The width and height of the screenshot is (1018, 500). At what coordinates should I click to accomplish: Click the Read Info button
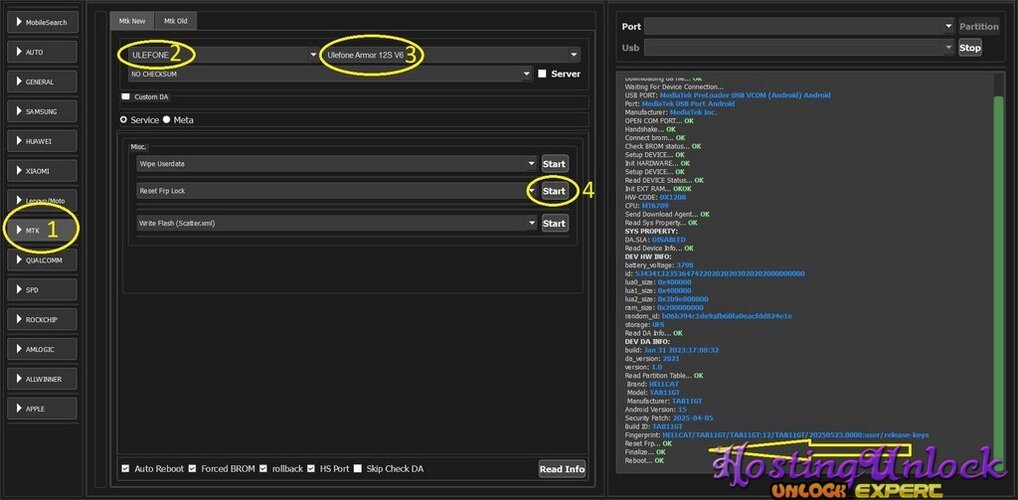tap(562, 469)
